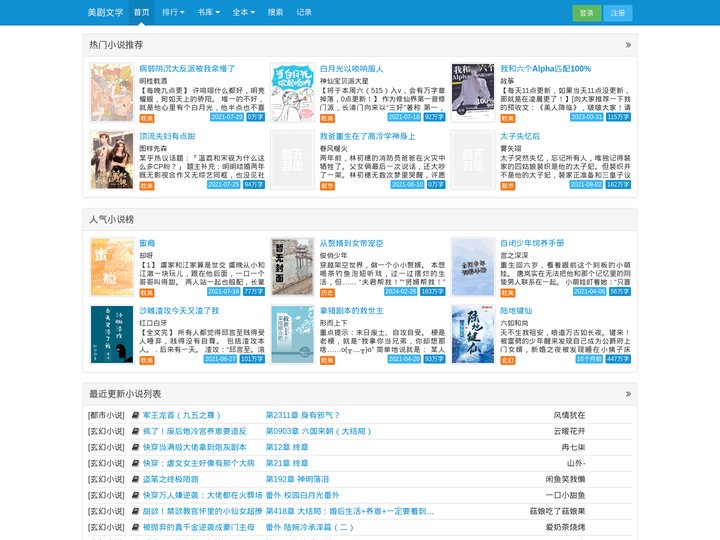The height and width of the screenshot is (540, 720).
Task: Open the cover thumbnail of 顶流夫妇有点甜
Action: click(112, 160)
